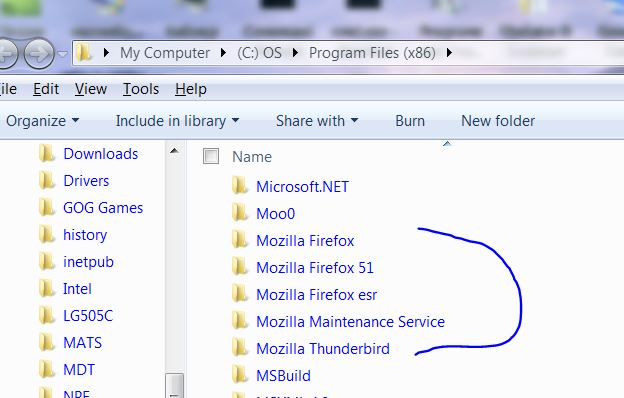The image size is (624, 398).
Task: Click folder icon next to Moo0
Action: click(x=240, y=213)
